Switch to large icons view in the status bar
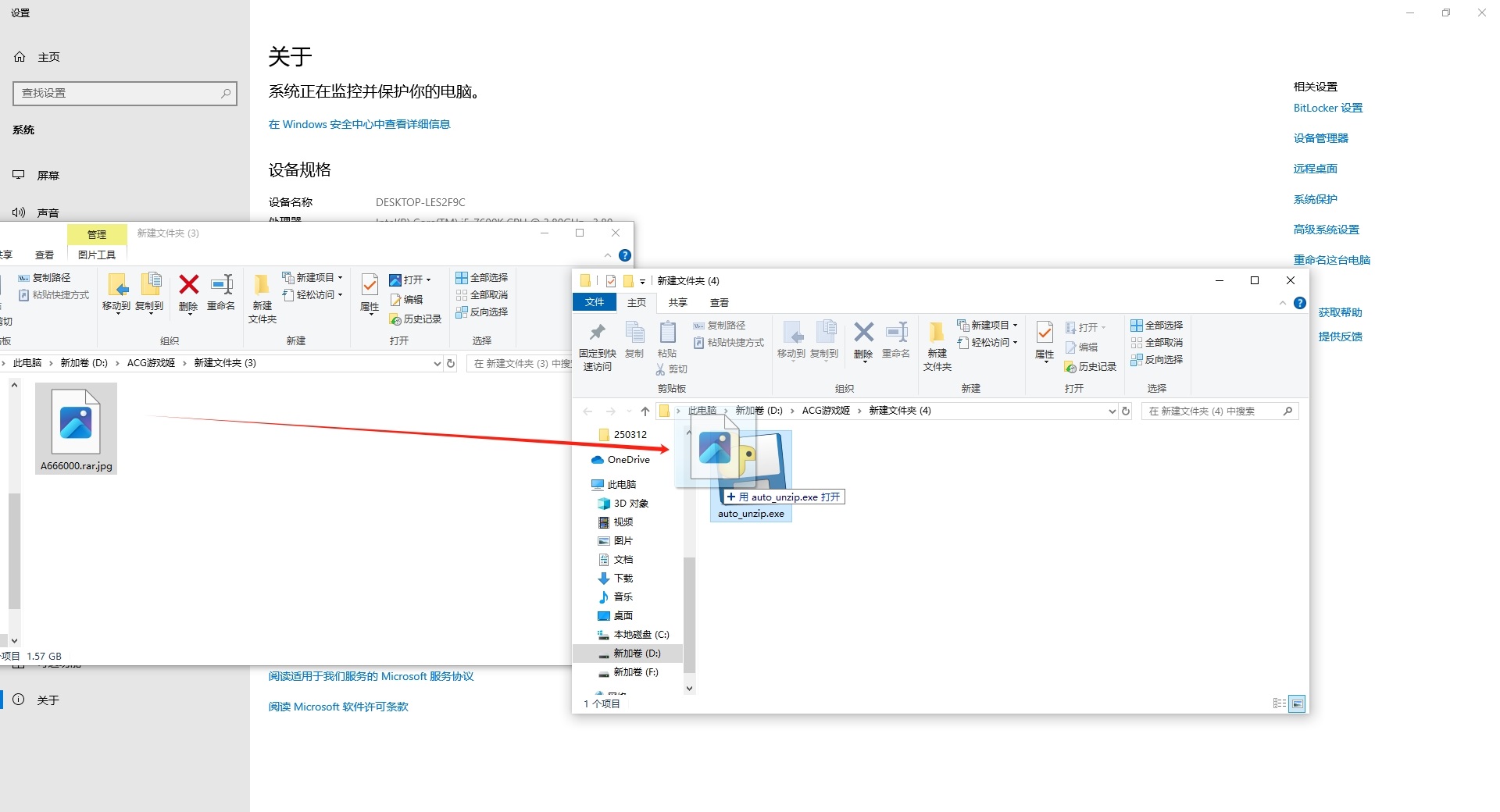 pyautogui.click(x=1297, y=703)
